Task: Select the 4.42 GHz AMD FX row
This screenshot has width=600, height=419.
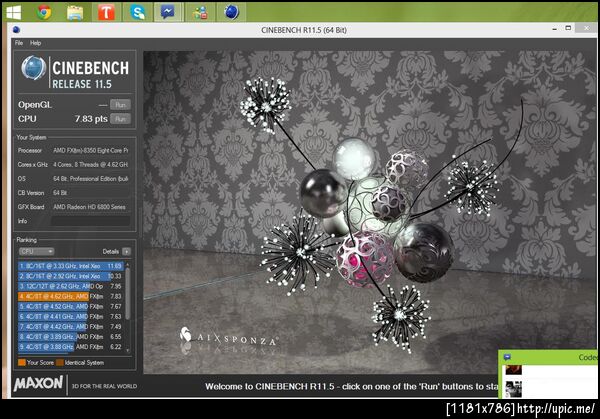Action: (x=70, y=326)
